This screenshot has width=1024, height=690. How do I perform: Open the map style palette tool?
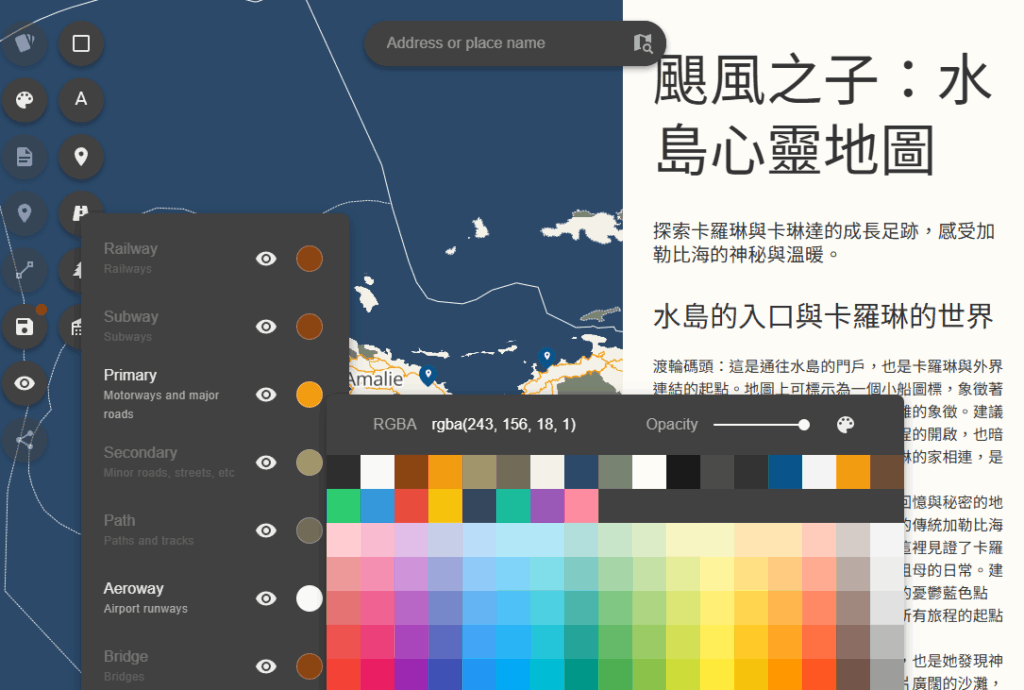pyautogui.click(x=25, y=99)
